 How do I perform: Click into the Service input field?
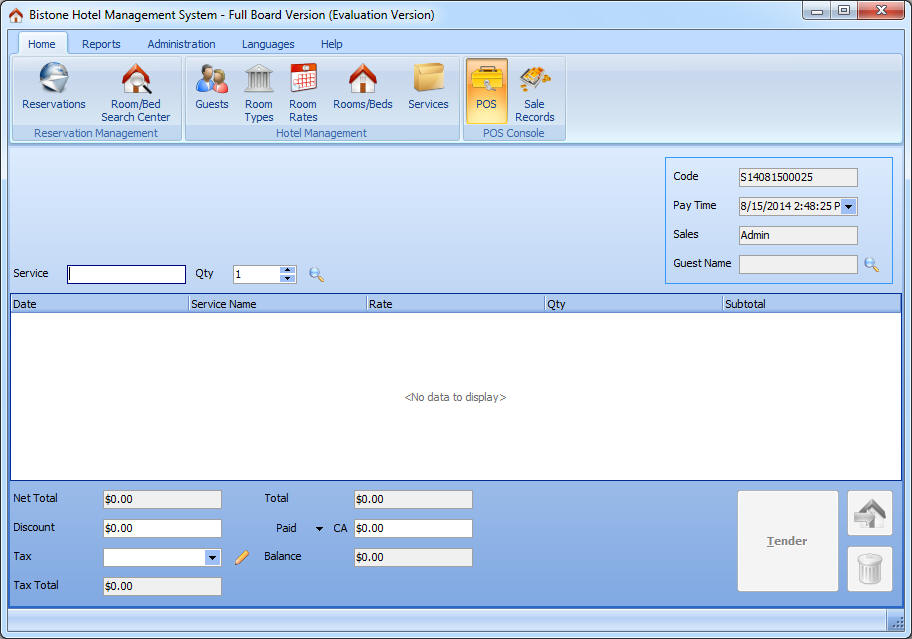click(127, 274)
